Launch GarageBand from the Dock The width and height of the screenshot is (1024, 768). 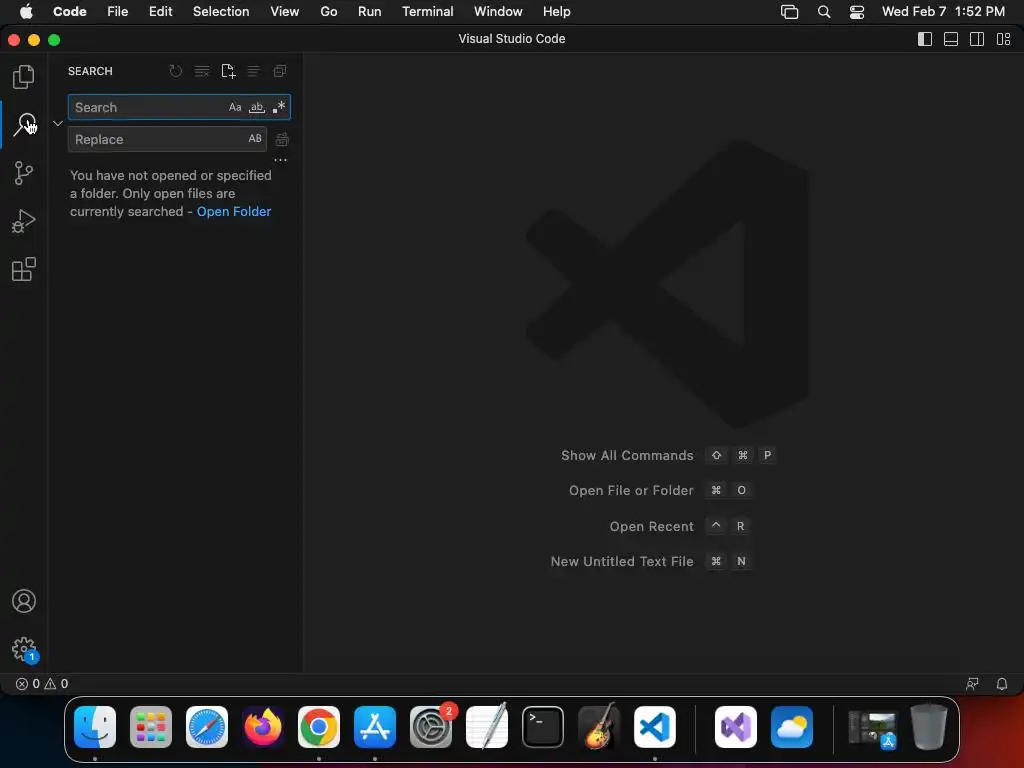coord(599,727)
